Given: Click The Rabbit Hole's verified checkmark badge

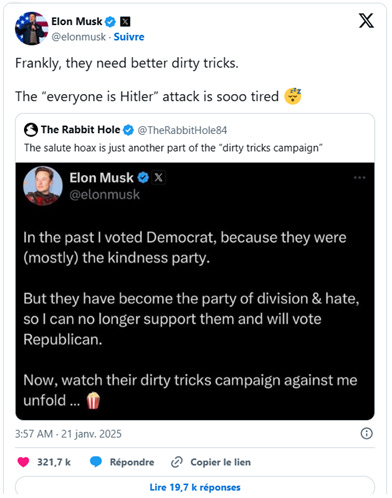Looking at the screenshot, I should [x=128, y=130].
